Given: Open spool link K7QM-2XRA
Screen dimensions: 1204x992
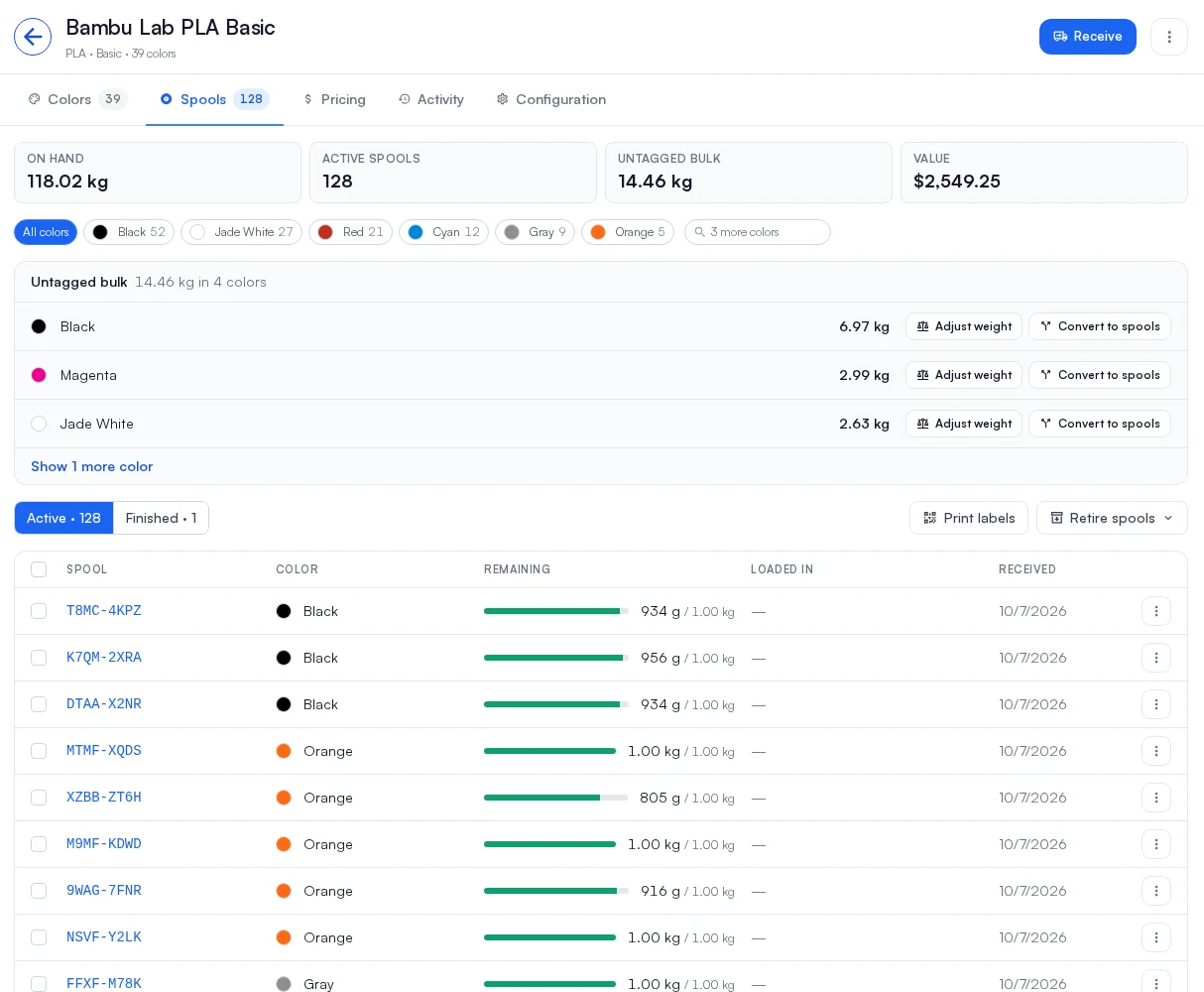Looking at the screenshot, I should pos(104,658).
